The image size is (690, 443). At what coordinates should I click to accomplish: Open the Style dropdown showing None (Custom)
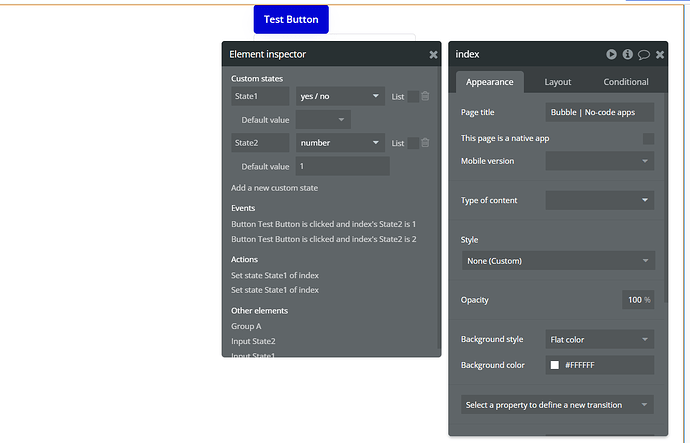(x=558, y=260)
